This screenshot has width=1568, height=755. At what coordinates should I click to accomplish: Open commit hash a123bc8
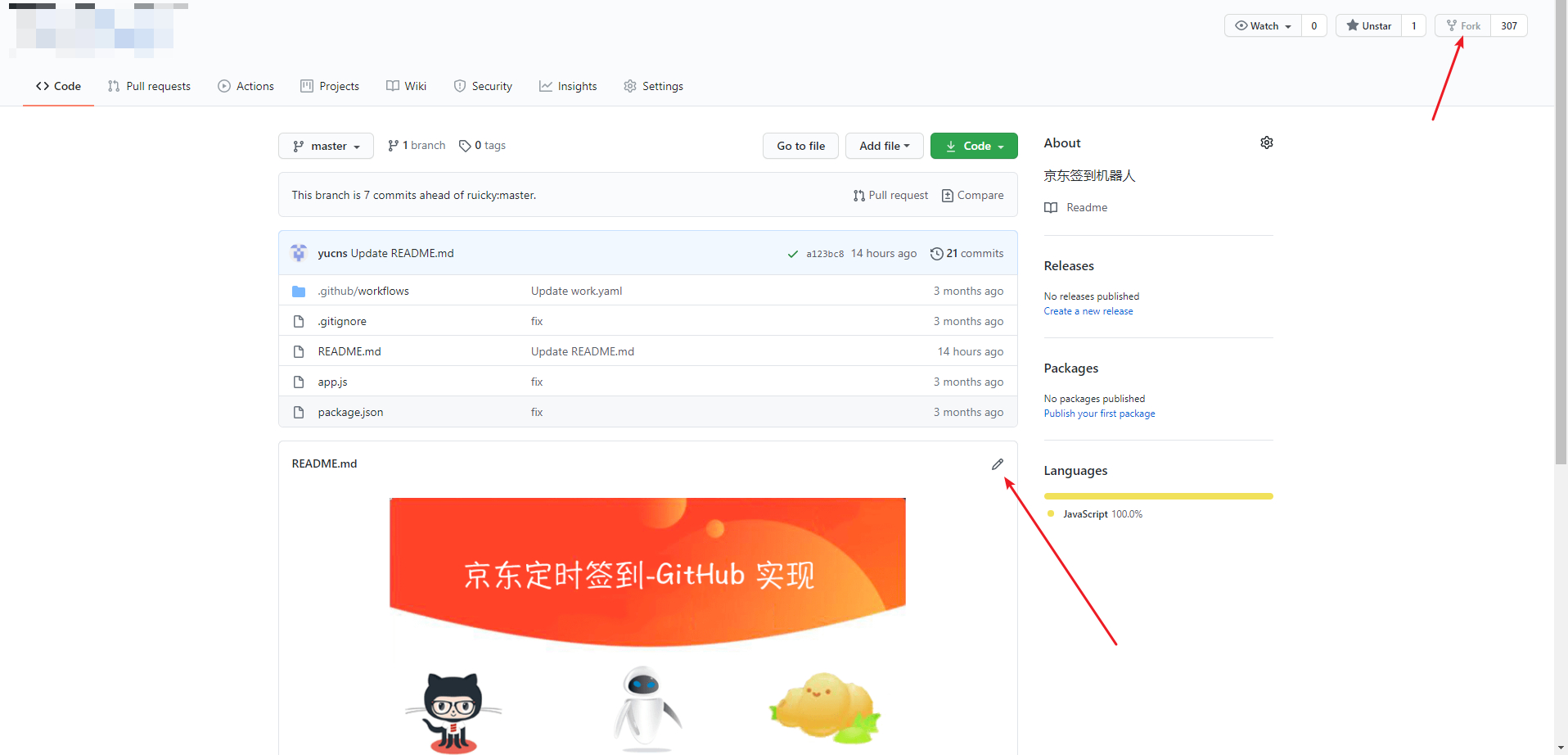click(825, 254)
